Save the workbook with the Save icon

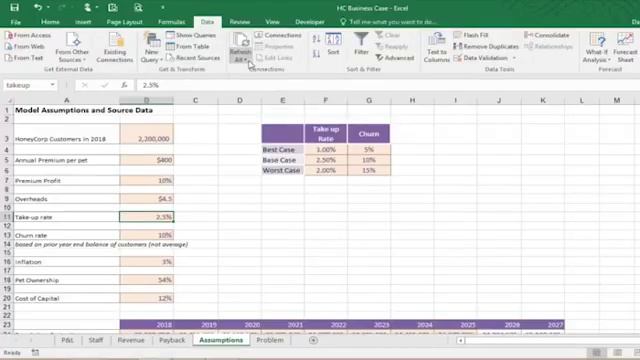click(x=14, y=7)
